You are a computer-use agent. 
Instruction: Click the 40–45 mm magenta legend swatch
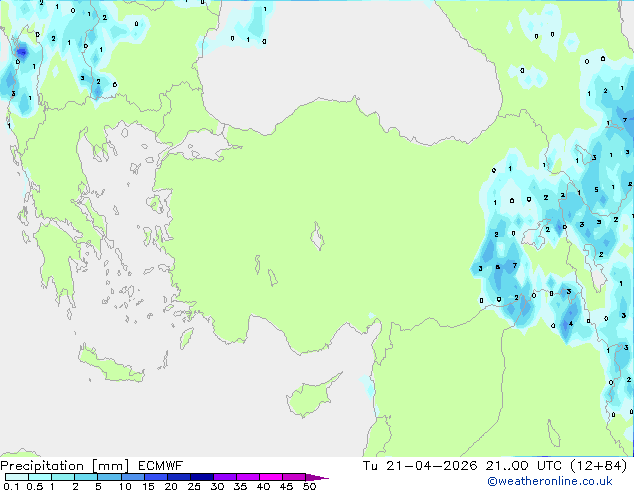tap(271, 477)
